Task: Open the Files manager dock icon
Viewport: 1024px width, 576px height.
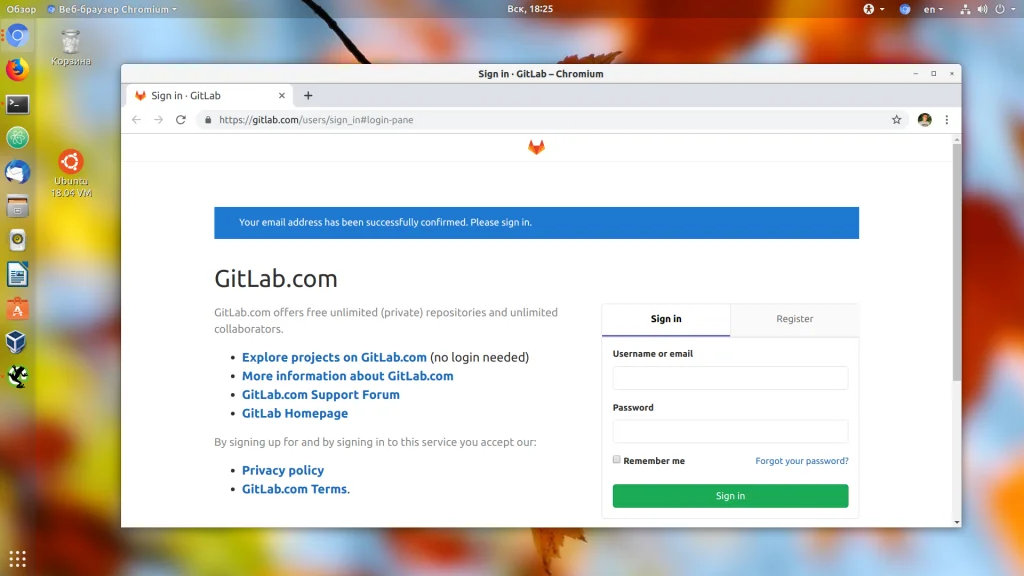Action: (x=18, y=206)
